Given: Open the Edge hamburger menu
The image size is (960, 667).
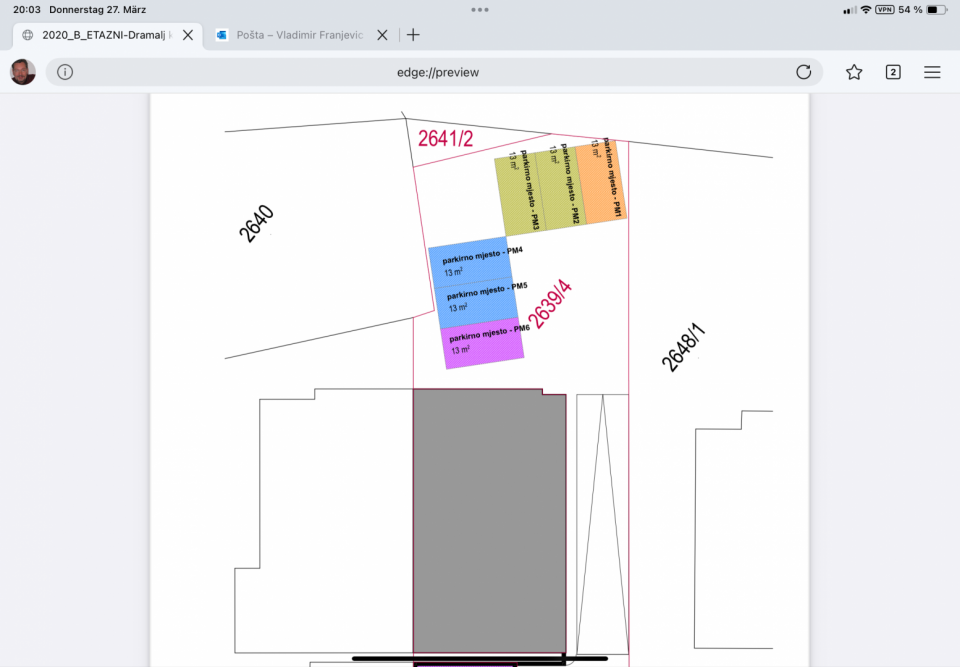Looking at the screenshot, I should coord(932,72).
